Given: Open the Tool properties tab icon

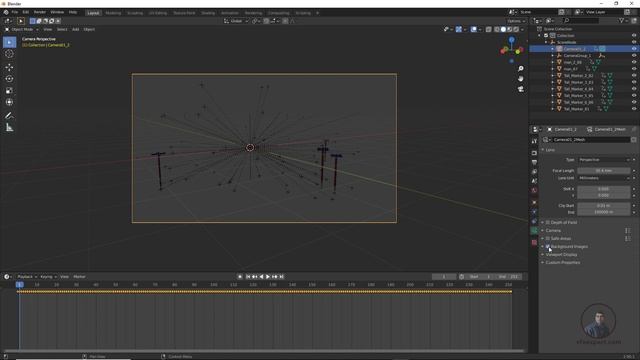Looking at the screenshot, I should [534, 141].
